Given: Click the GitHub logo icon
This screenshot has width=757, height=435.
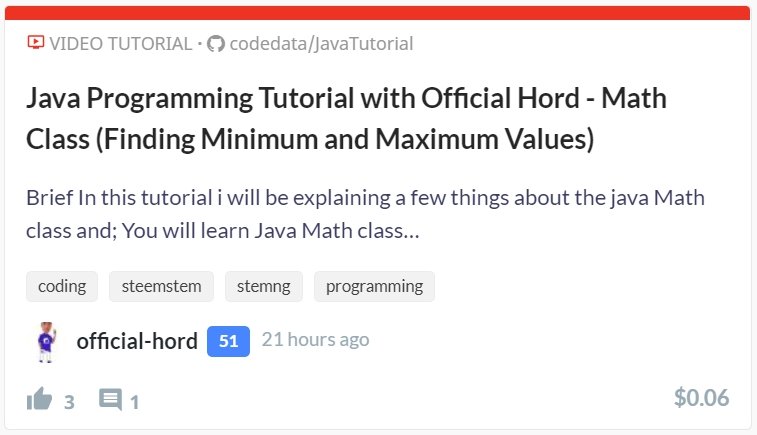Looking at the screenshot, I should click(215, 43).
